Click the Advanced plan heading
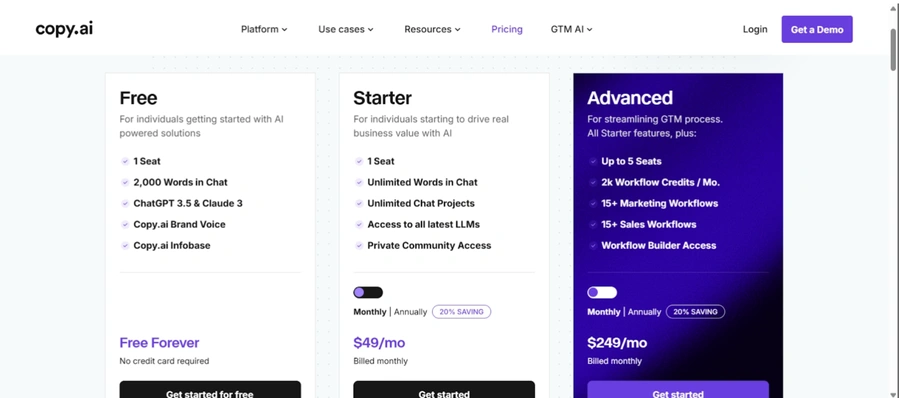Image resolution: width=899 pixels, height=398 pixels. pos(630,98)
